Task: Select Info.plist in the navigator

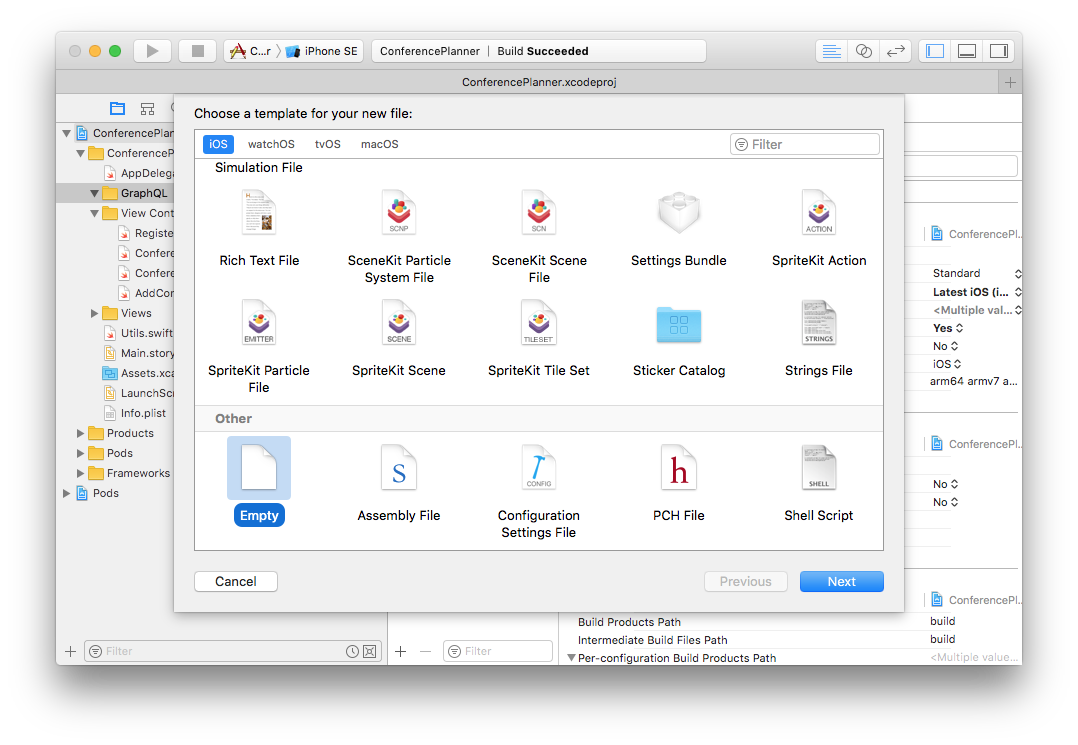Action: 135,413
